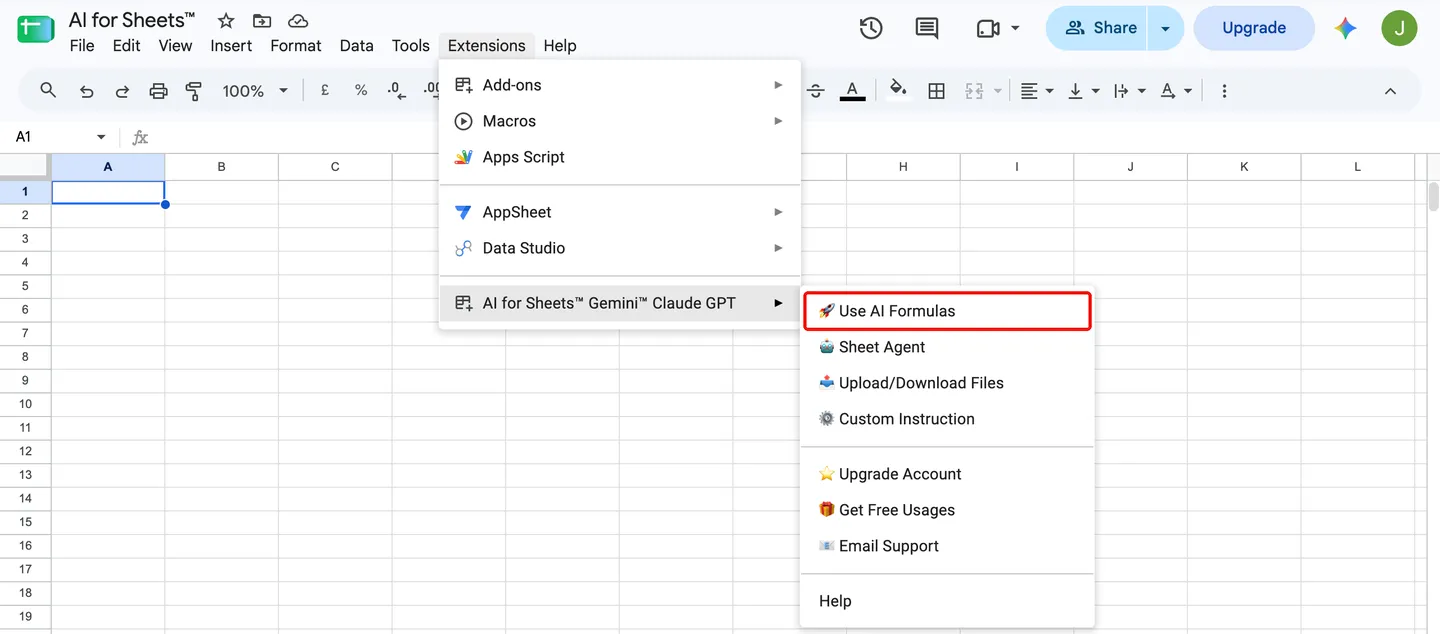Click the Sheets home logo icon
This screenshot has width=1440, height=634.
pos(36,30)
